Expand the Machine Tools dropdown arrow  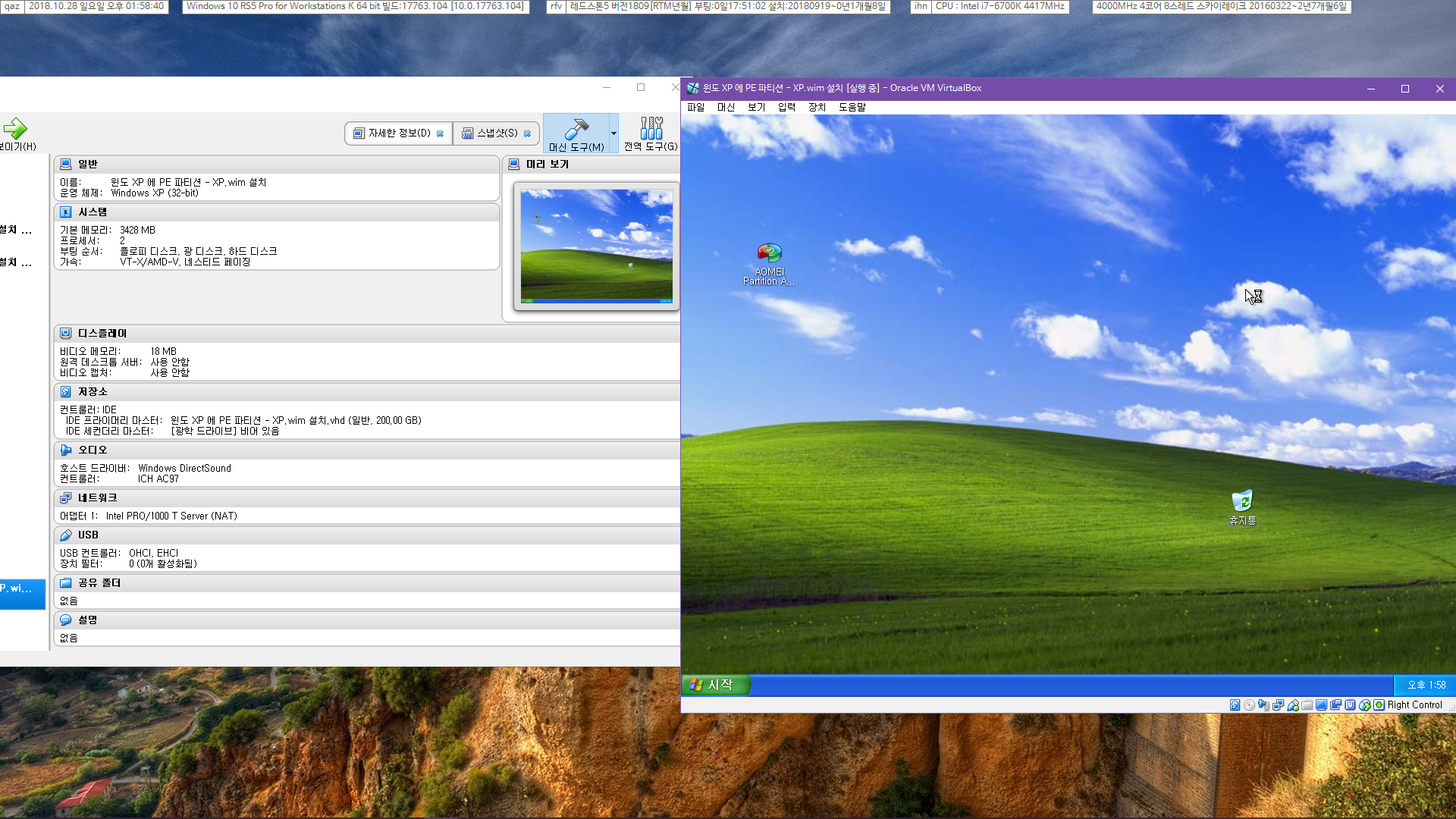pos(613,133)
